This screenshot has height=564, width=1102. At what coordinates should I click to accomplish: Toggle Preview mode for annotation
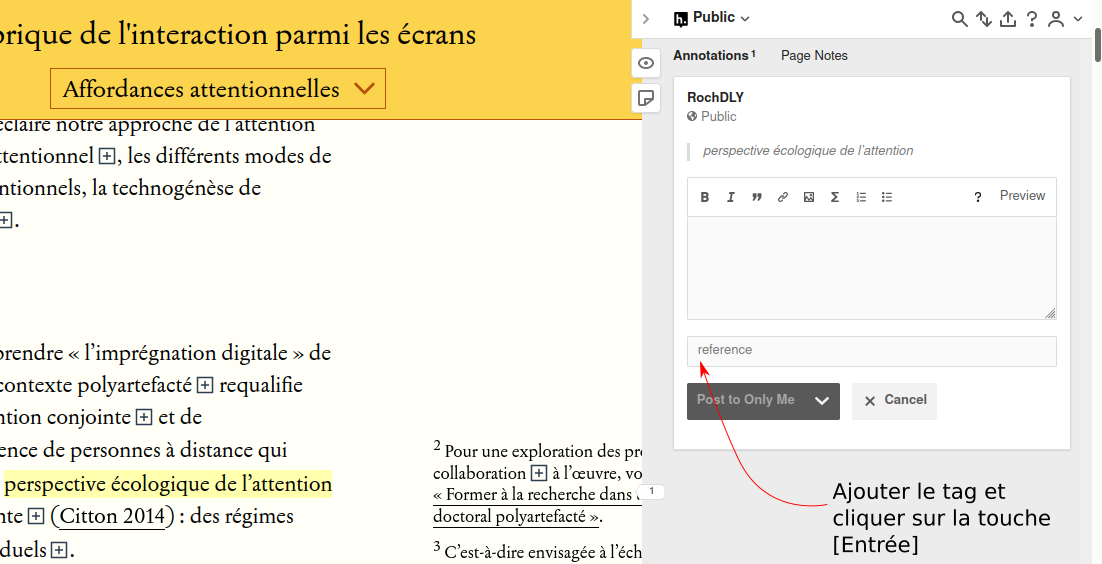1022,196
